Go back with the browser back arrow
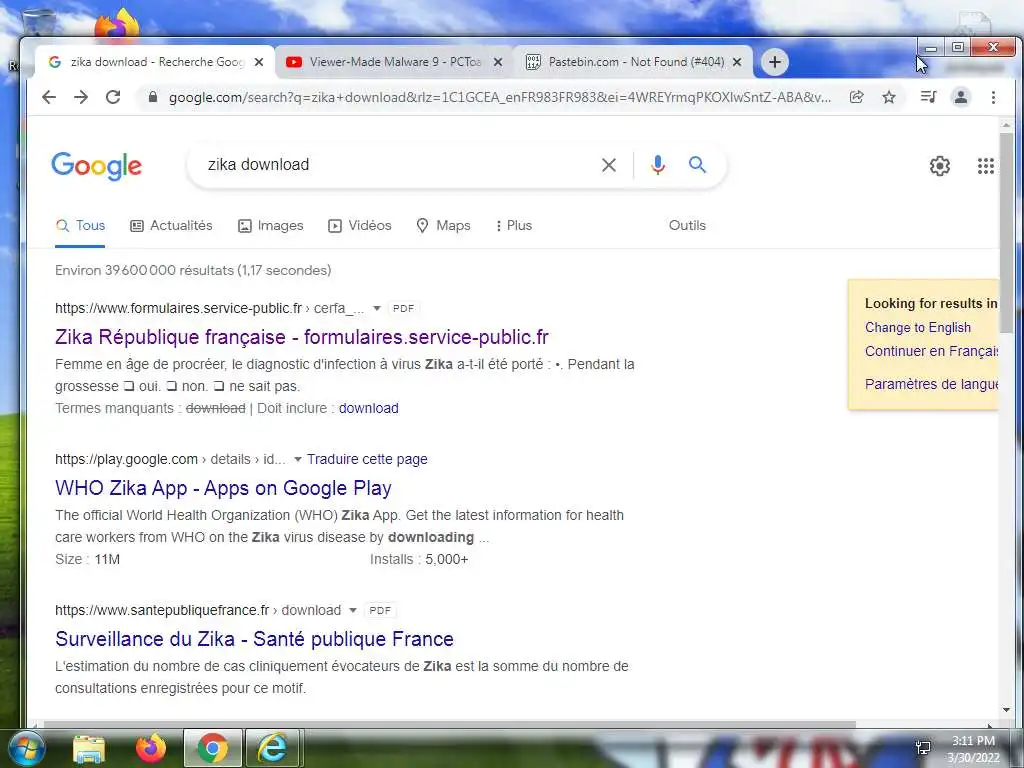Screen dimensions: 1024x768 (49, 97)
